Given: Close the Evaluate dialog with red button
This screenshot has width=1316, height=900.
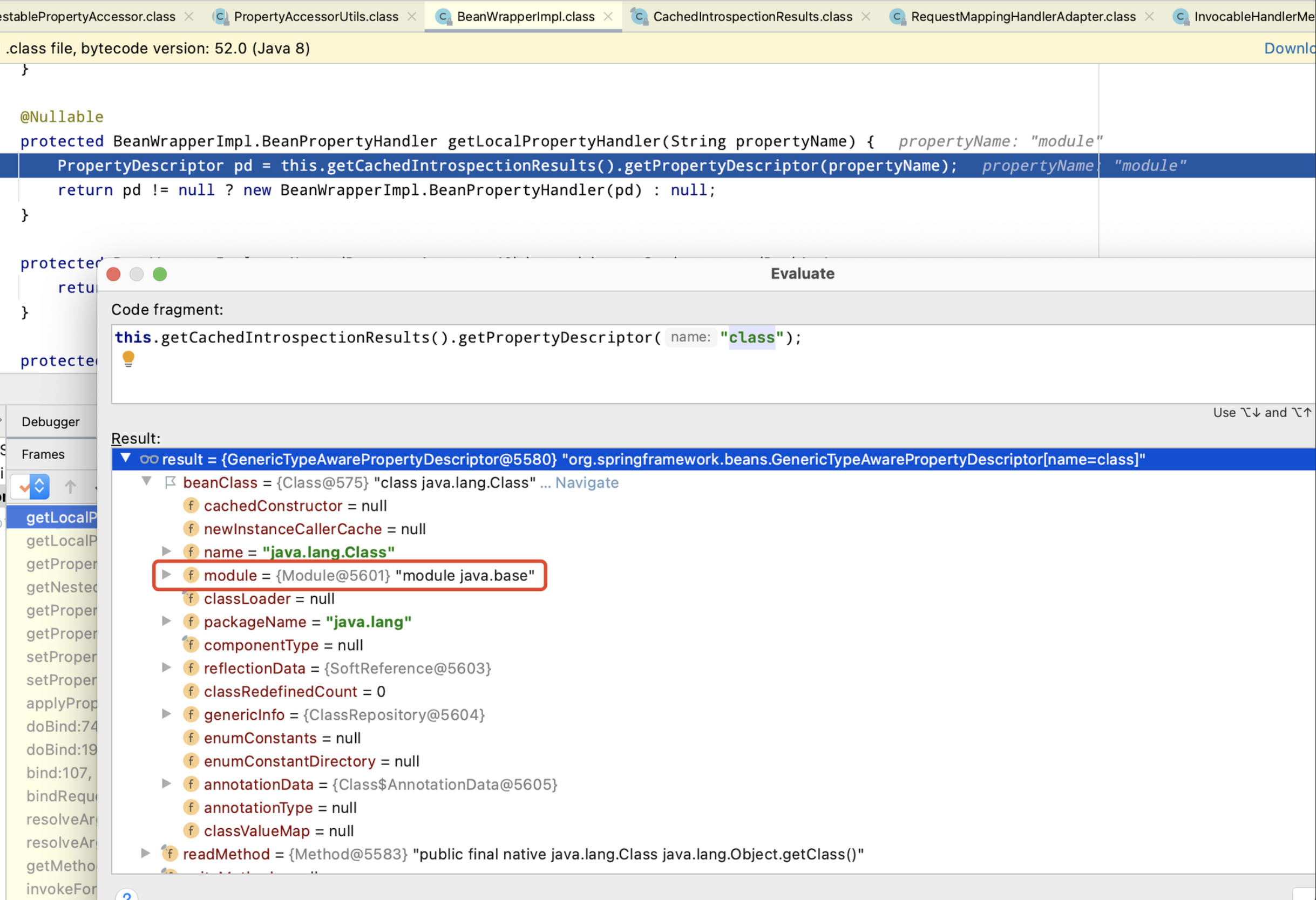Looking at the screenshot, I should click(x=113, y=274).
